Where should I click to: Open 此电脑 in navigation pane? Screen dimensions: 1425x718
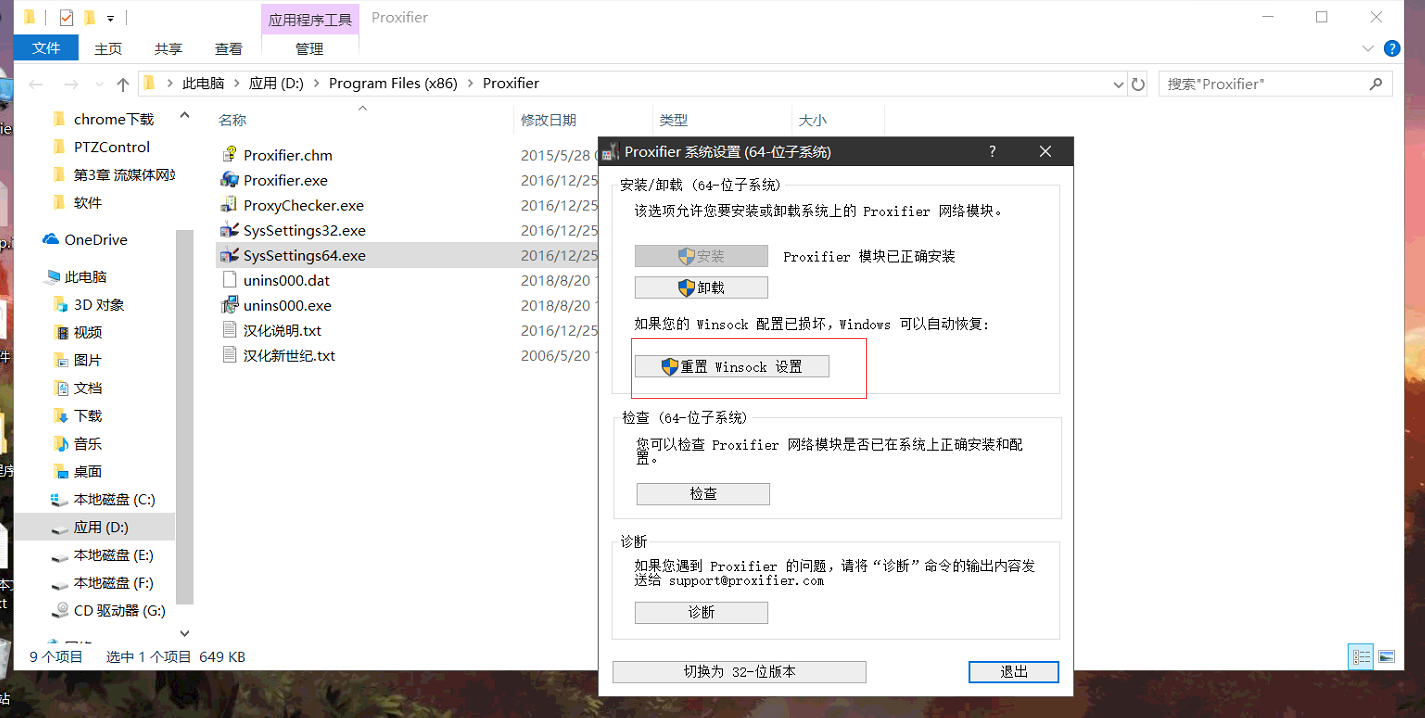pos(85,277)
